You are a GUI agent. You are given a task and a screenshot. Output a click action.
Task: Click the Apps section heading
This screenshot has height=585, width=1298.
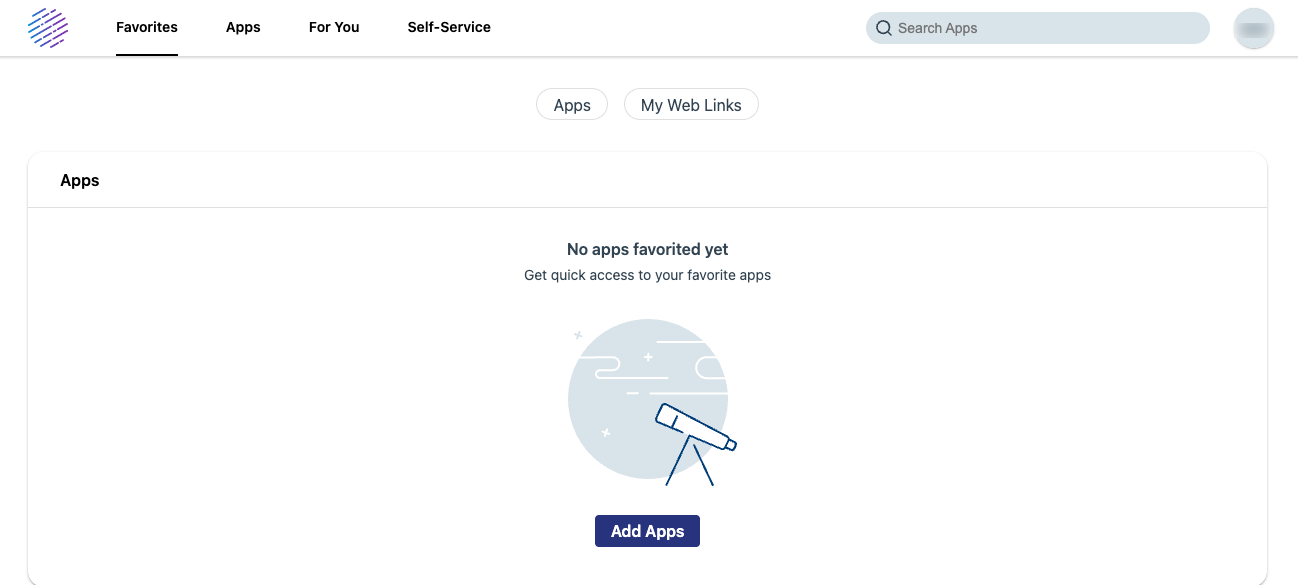pyautogui.click(x=80, y=181)
